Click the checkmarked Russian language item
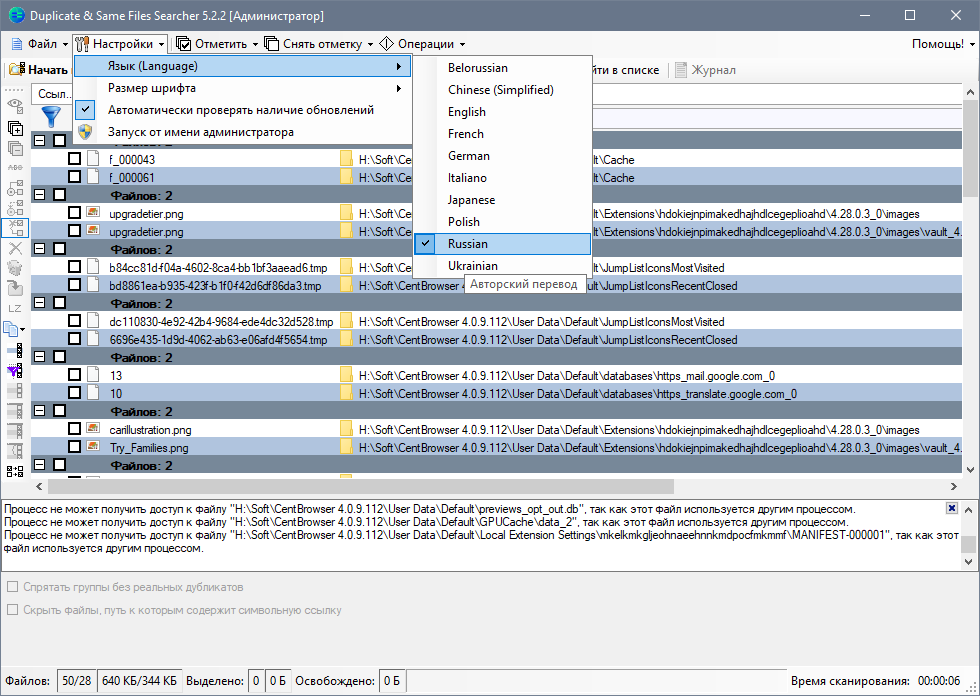Image resolution: width=980 pixels, height=696 pixels. (502, 244)
